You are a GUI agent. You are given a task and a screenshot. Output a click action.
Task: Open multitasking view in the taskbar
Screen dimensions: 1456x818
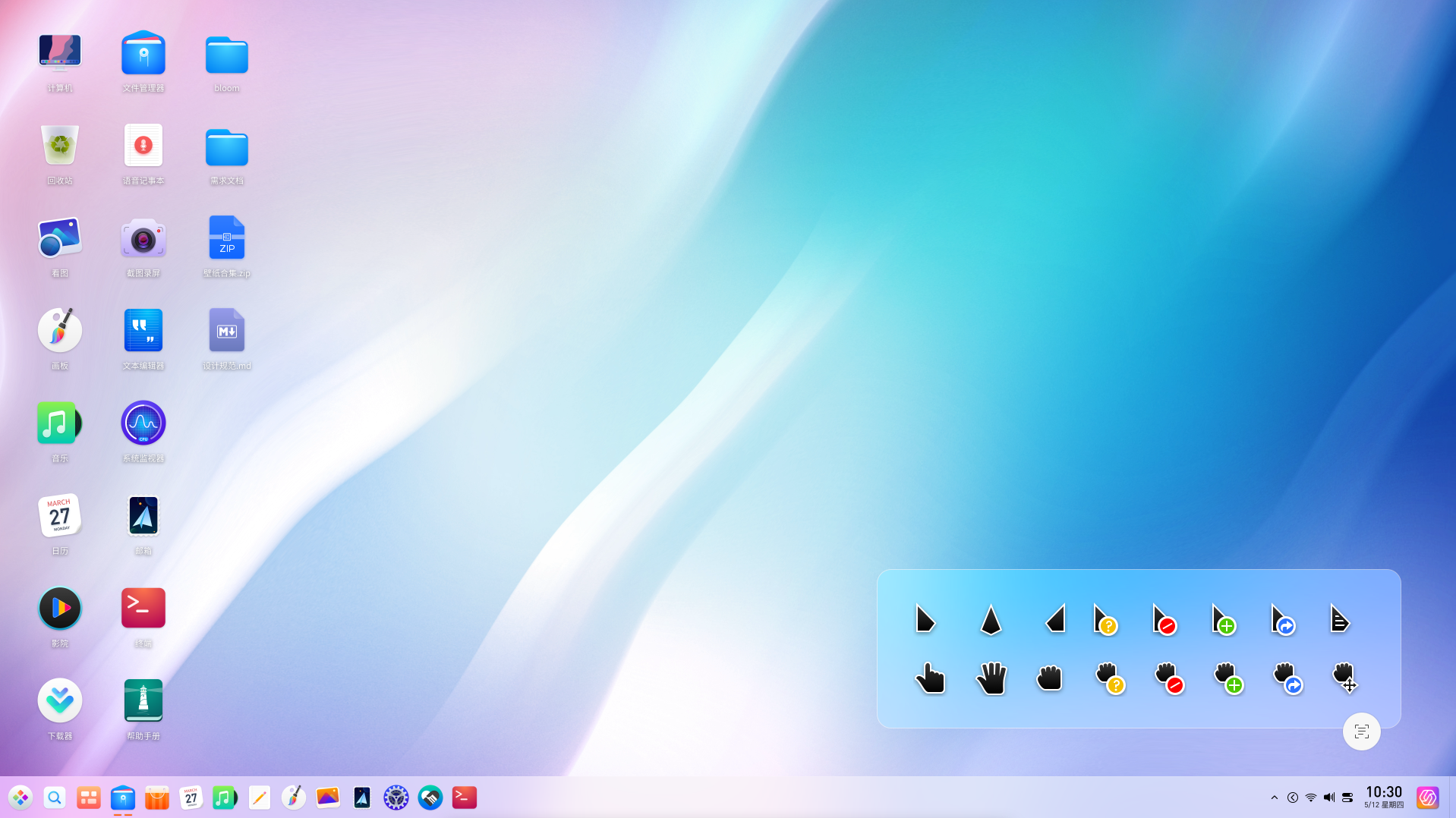click(89, 798)
